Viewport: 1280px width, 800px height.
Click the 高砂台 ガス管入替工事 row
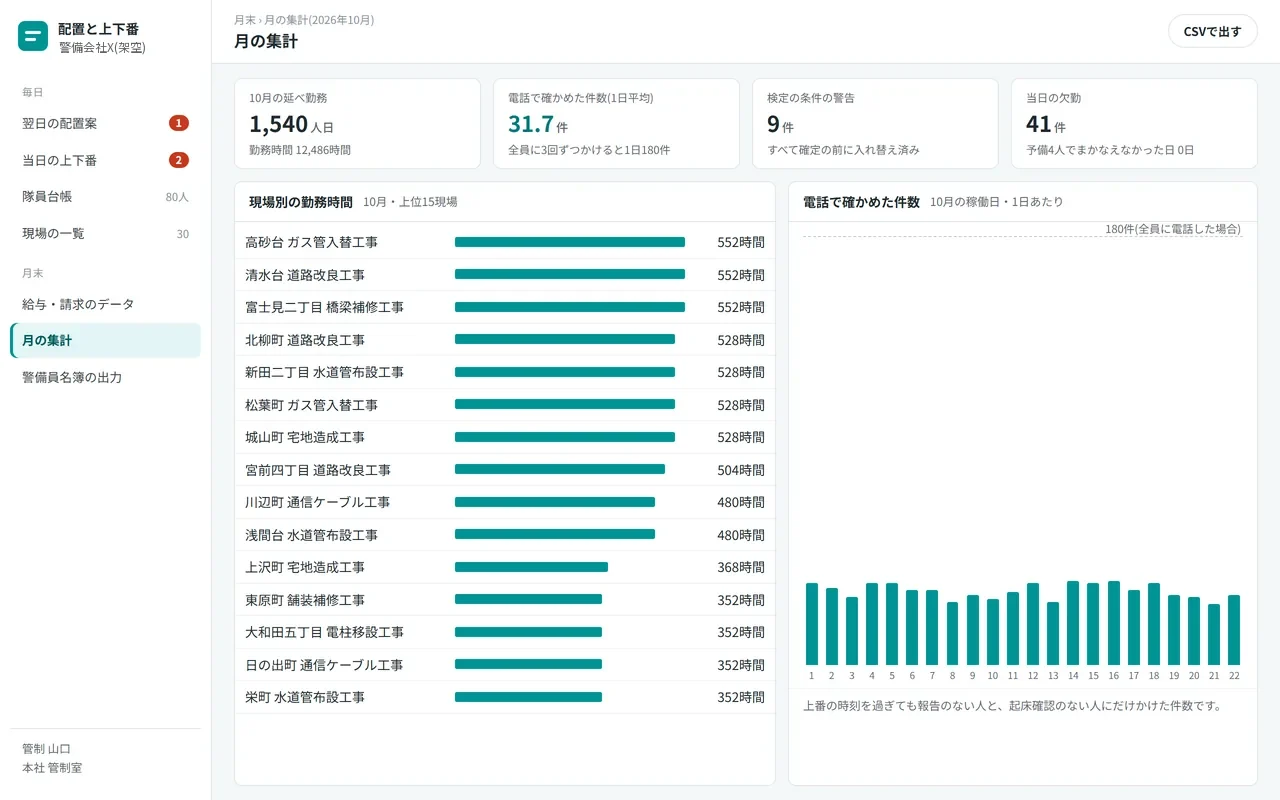coord(505,242)
